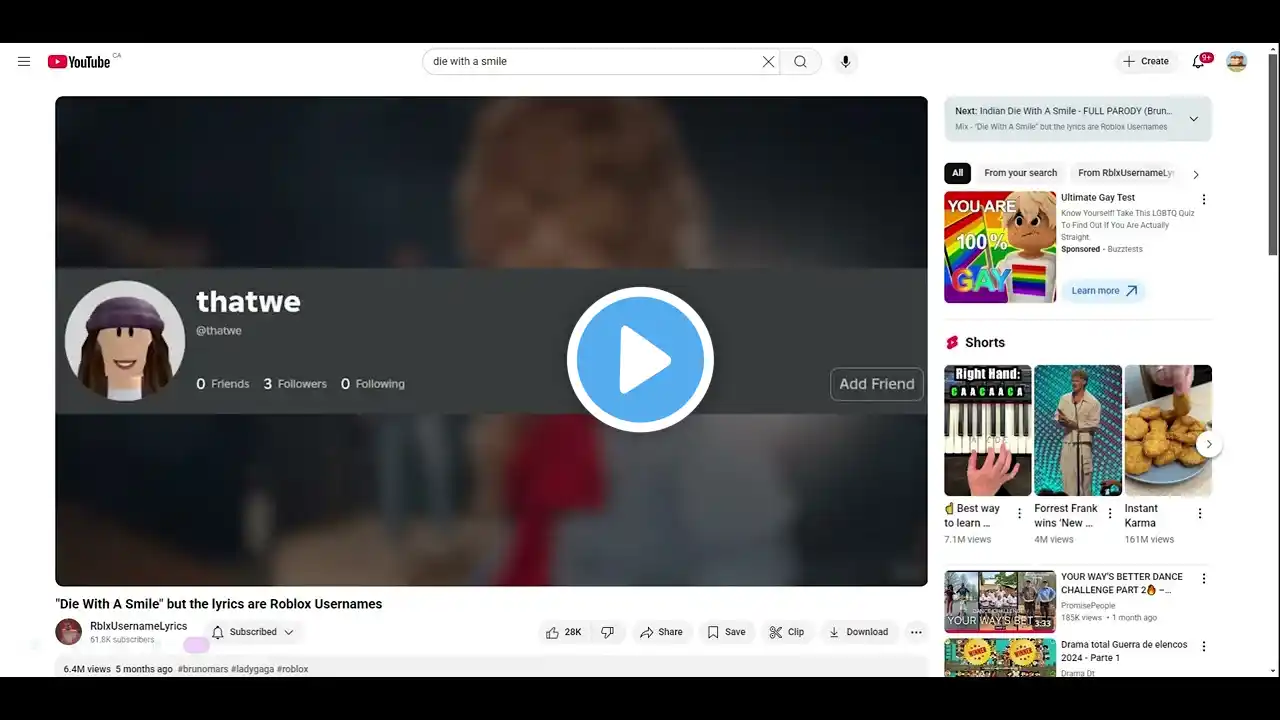Show next Shorts with the arrow

(1209, 444)
